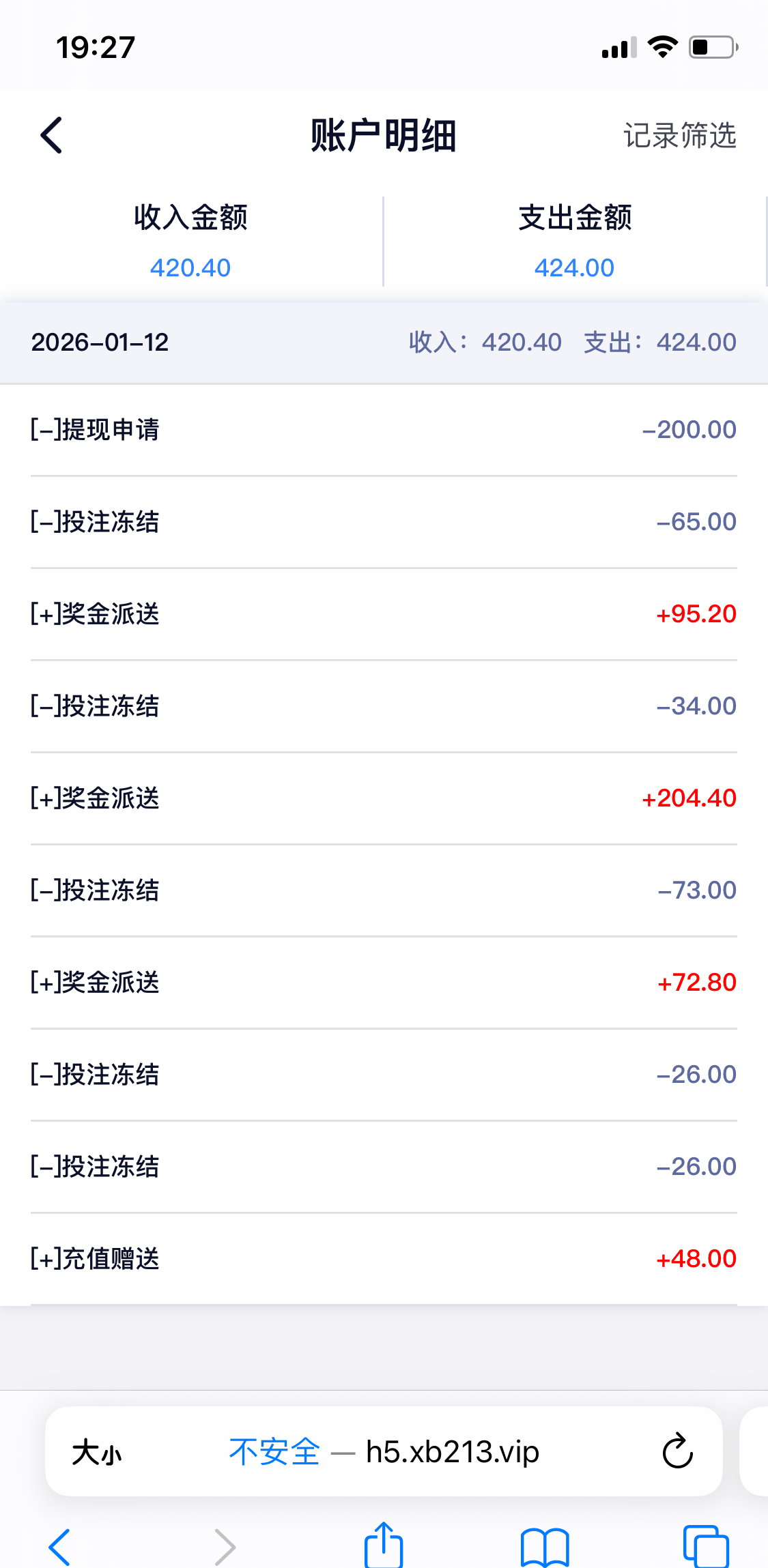This screenshot has width=768, height=1568.
Task: Select the 收入金额 summary tab
Action: (x=190, y=241)
